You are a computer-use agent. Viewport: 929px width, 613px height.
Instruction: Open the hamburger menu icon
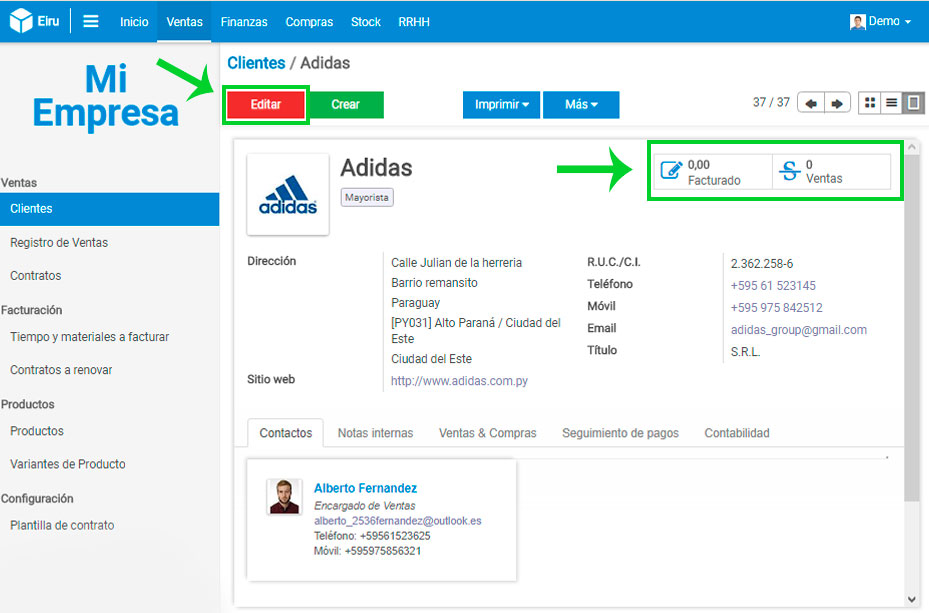click(91, 21)
